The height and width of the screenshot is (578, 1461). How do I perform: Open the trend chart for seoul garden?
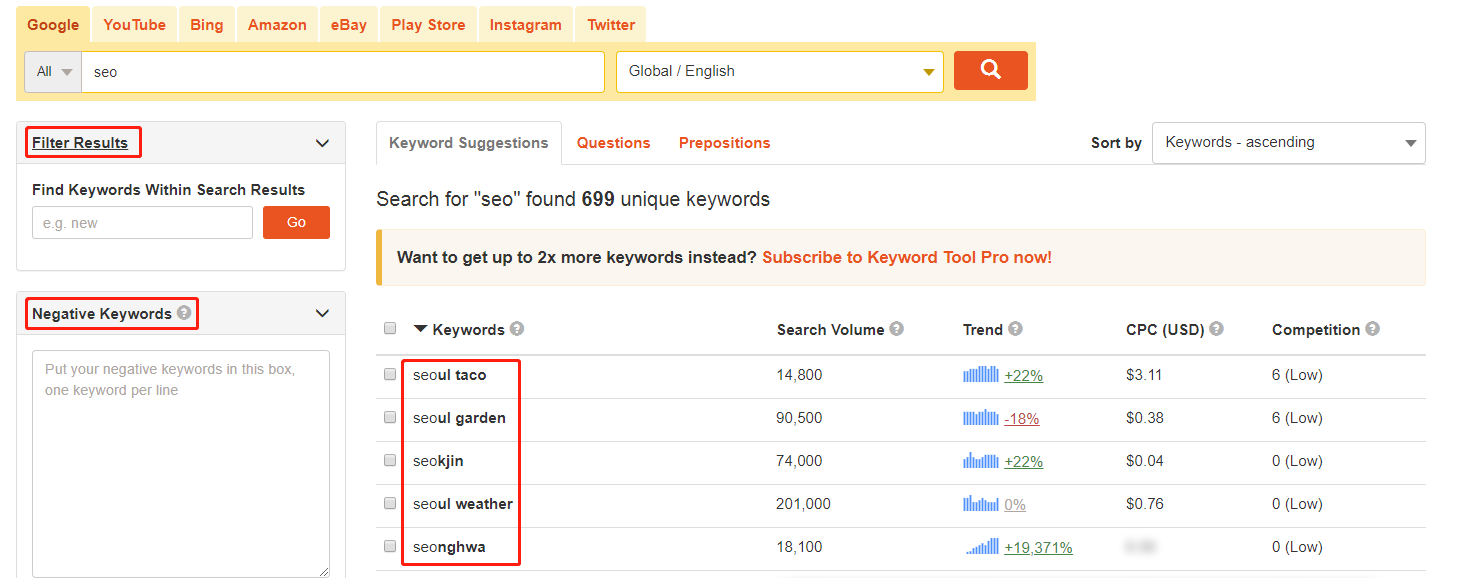[981, 418]
